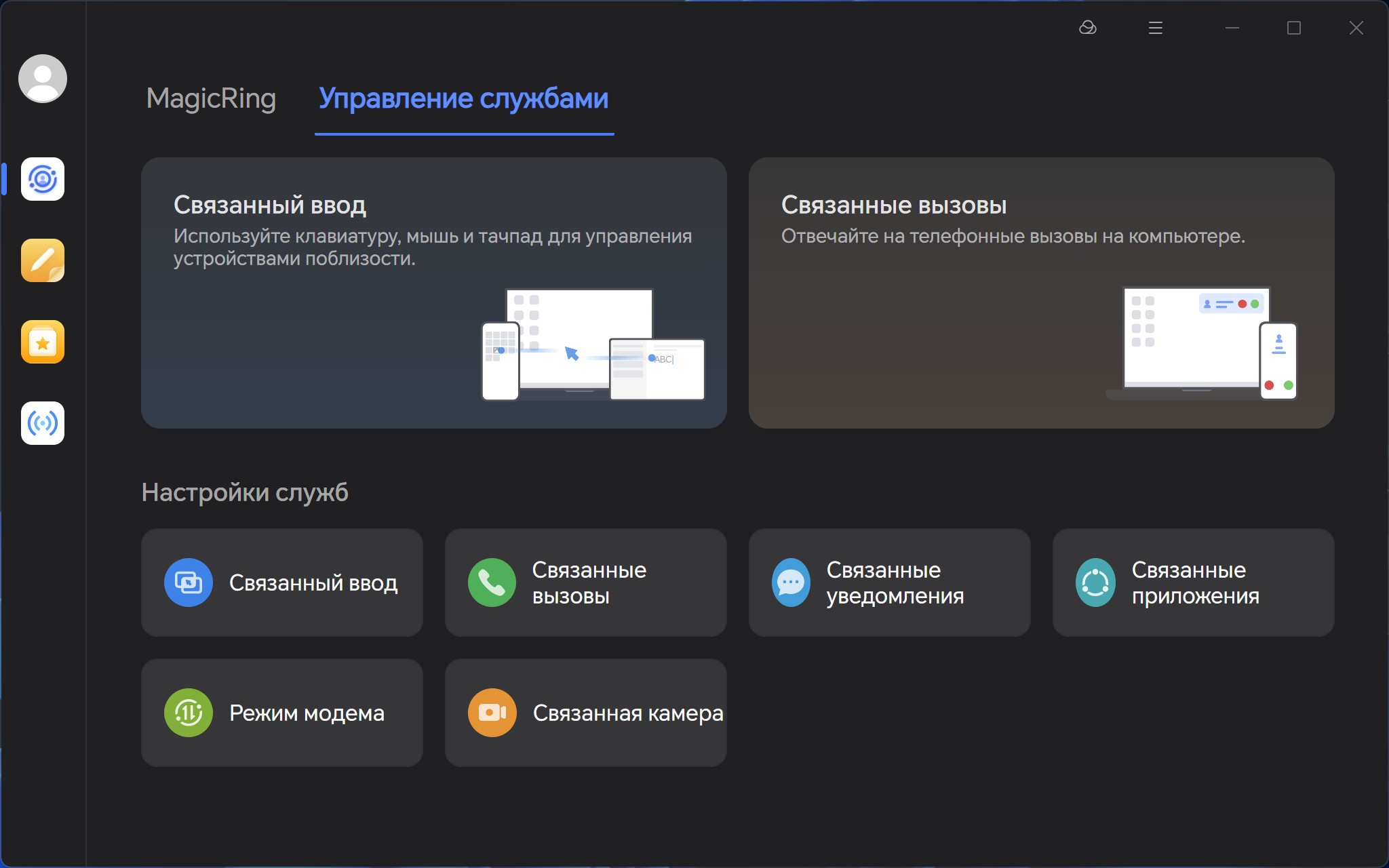The image size is (1389, 868).
Task: Click the cloud icon in the title bar
Action: pyautogui.click(x=1088, y=28)
